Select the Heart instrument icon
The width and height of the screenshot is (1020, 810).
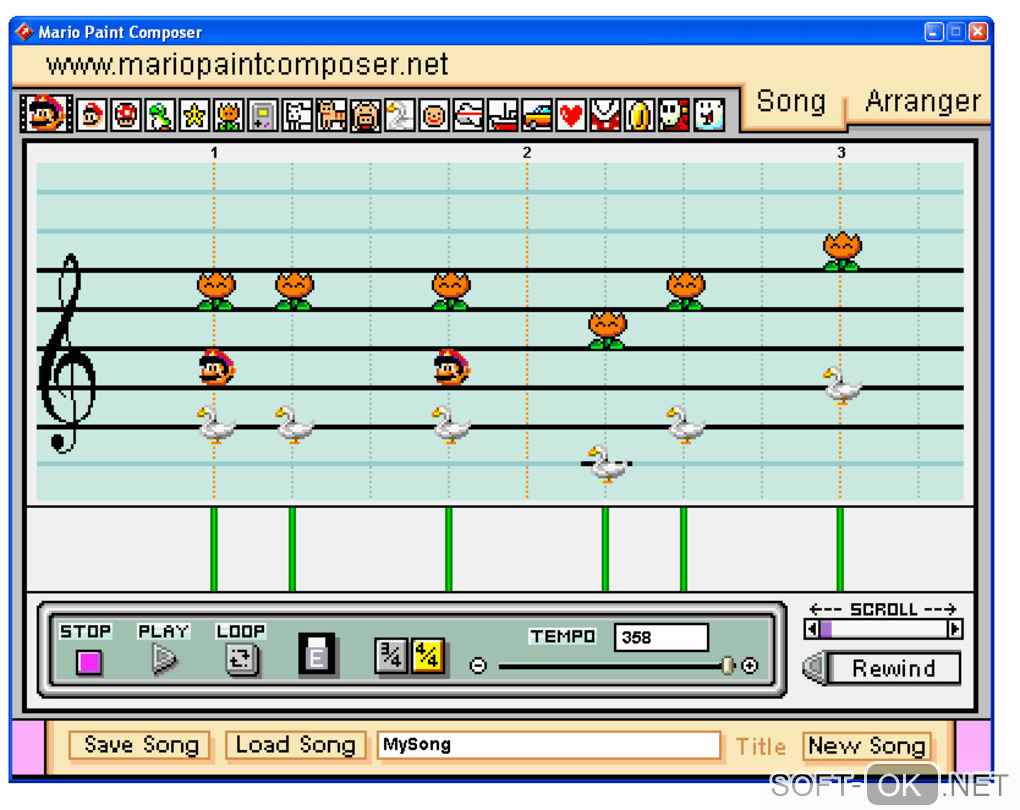[571, 116]
